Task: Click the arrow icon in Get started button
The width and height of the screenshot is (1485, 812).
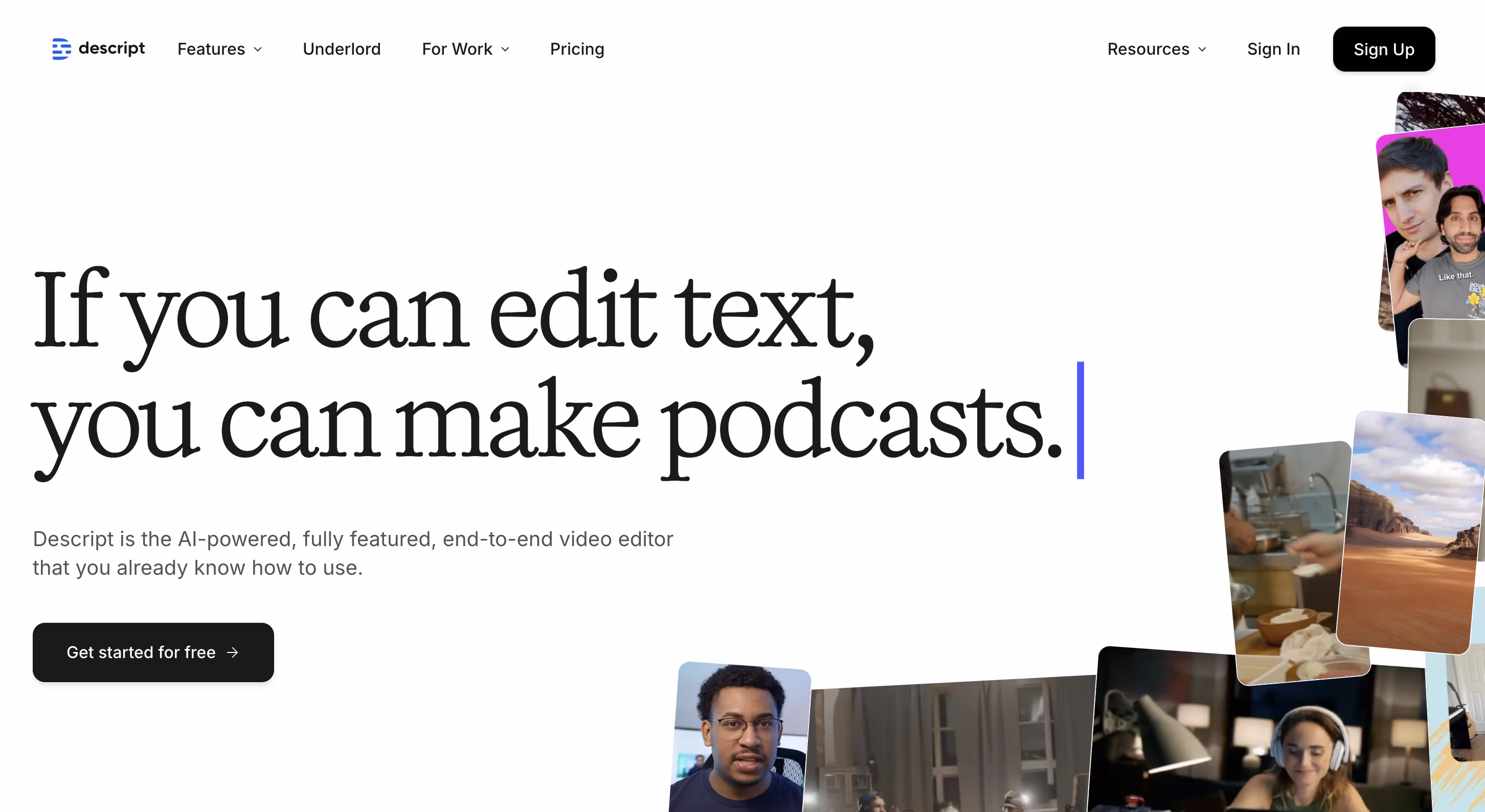Action: coord(232,652)
